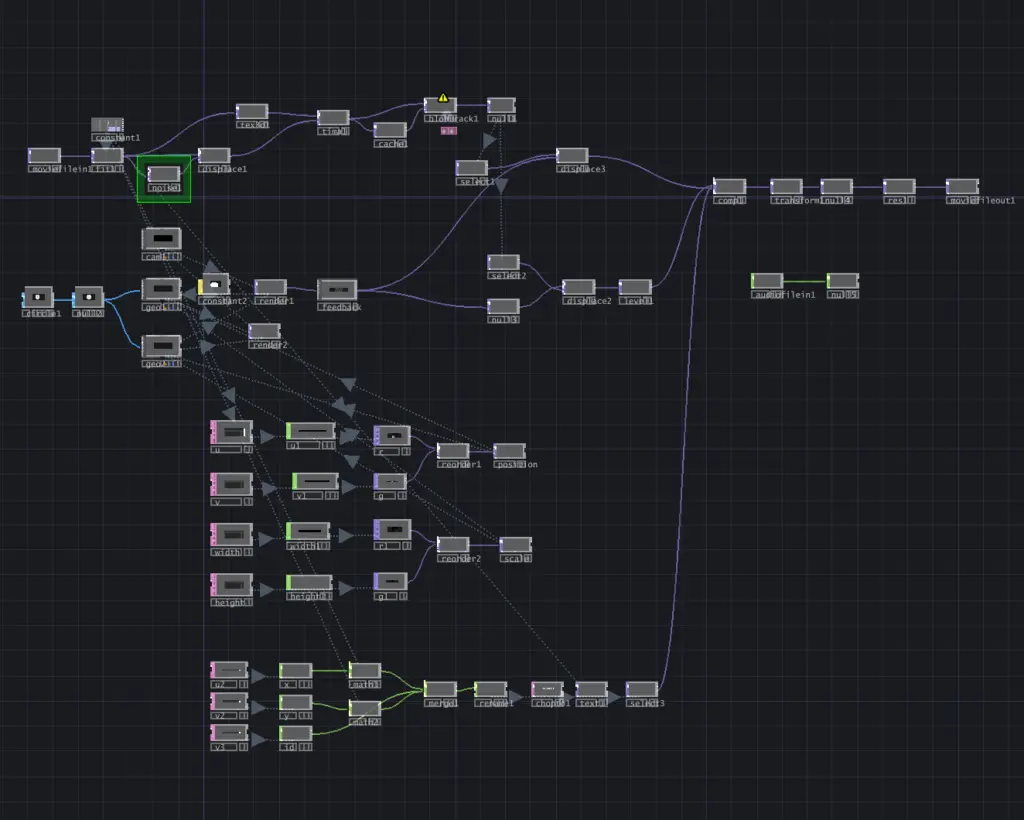Select the pink u node
The height and width of the screenshot is (820, 1024).
(x=231, y=432)
